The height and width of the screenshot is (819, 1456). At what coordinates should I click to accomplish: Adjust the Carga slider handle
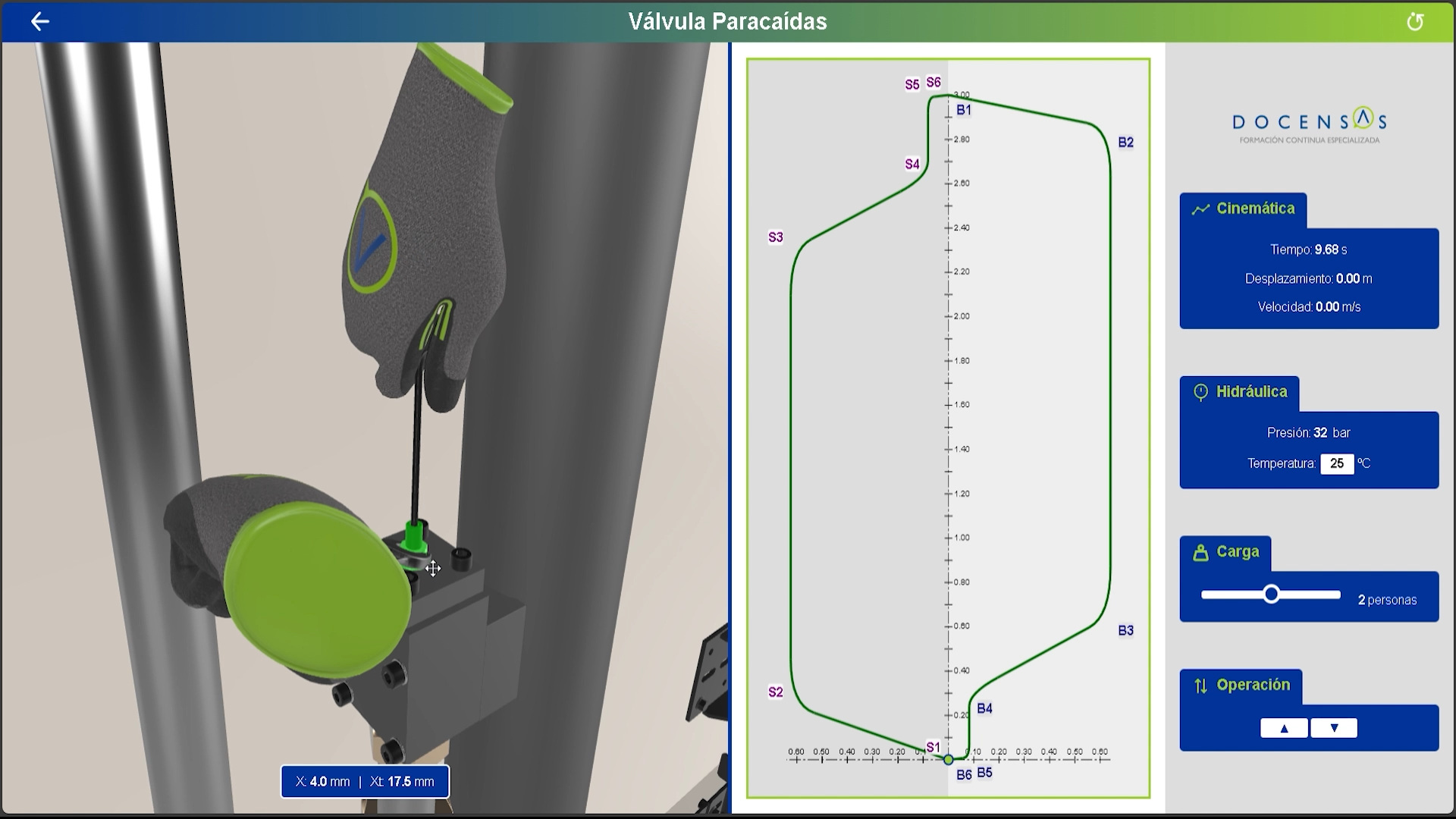pyautogui.click(x=1271, y=594)
